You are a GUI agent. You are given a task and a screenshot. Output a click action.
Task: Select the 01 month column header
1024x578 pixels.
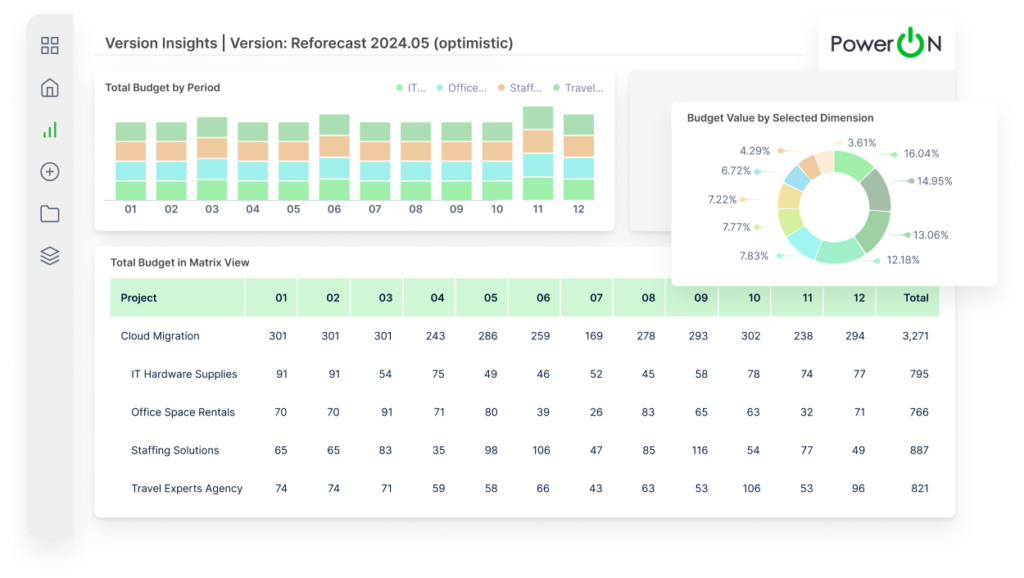280,297
